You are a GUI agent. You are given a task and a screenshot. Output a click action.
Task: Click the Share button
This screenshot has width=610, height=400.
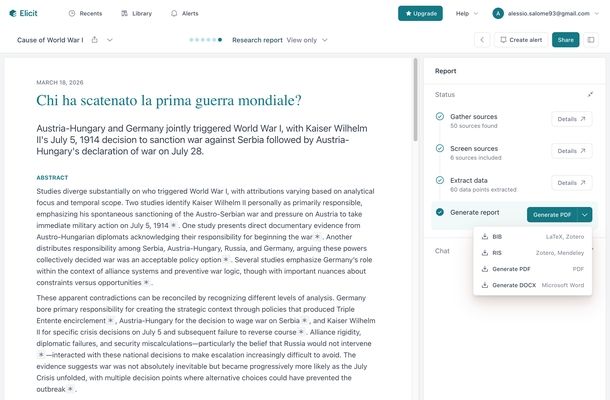tap(566, 40)
